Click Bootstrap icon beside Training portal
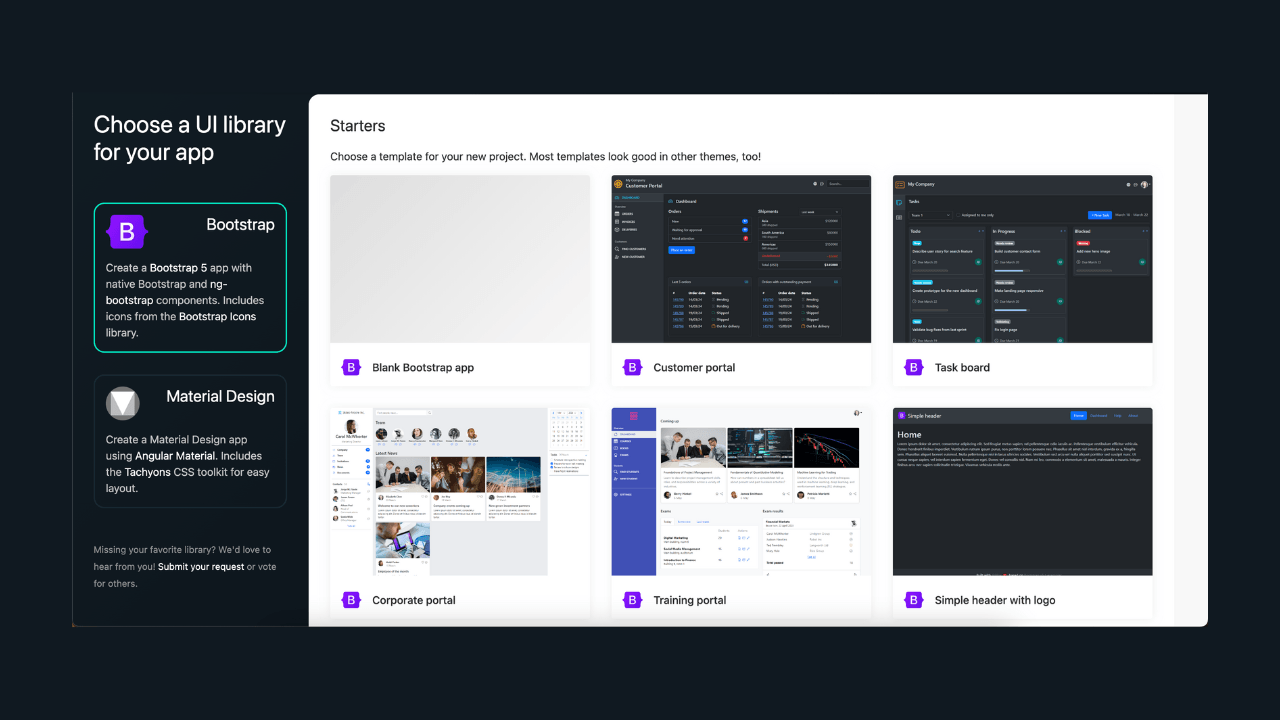 point(632,600)
